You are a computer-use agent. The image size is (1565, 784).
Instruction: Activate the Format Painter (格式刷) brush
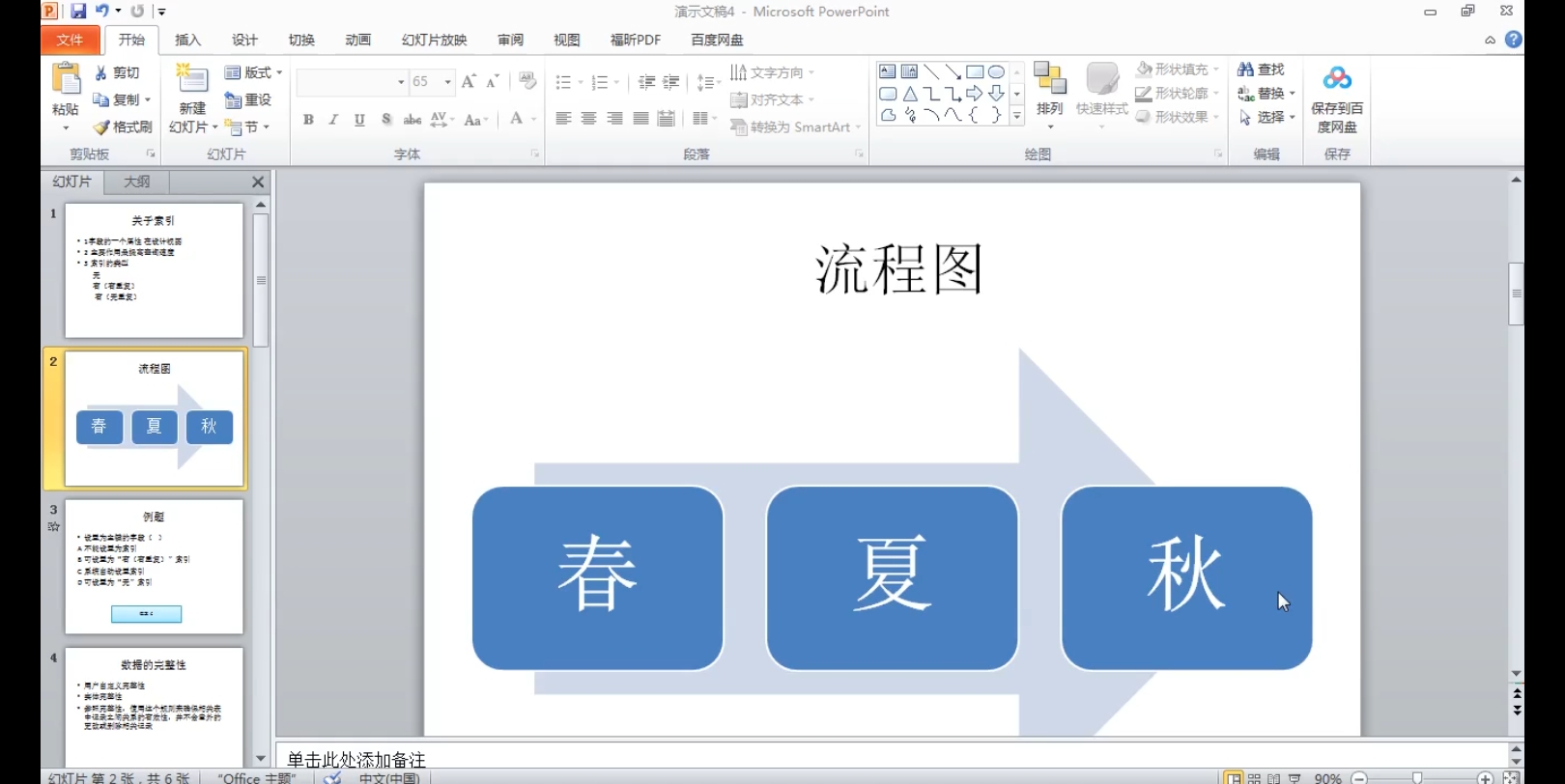tap(123, 126)
